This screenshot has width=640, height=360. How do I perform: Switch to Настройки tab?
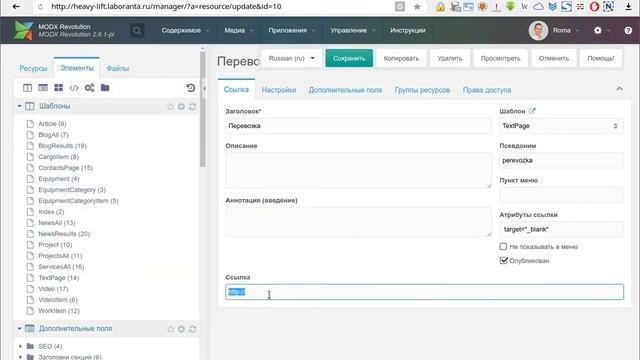[279, 90]
